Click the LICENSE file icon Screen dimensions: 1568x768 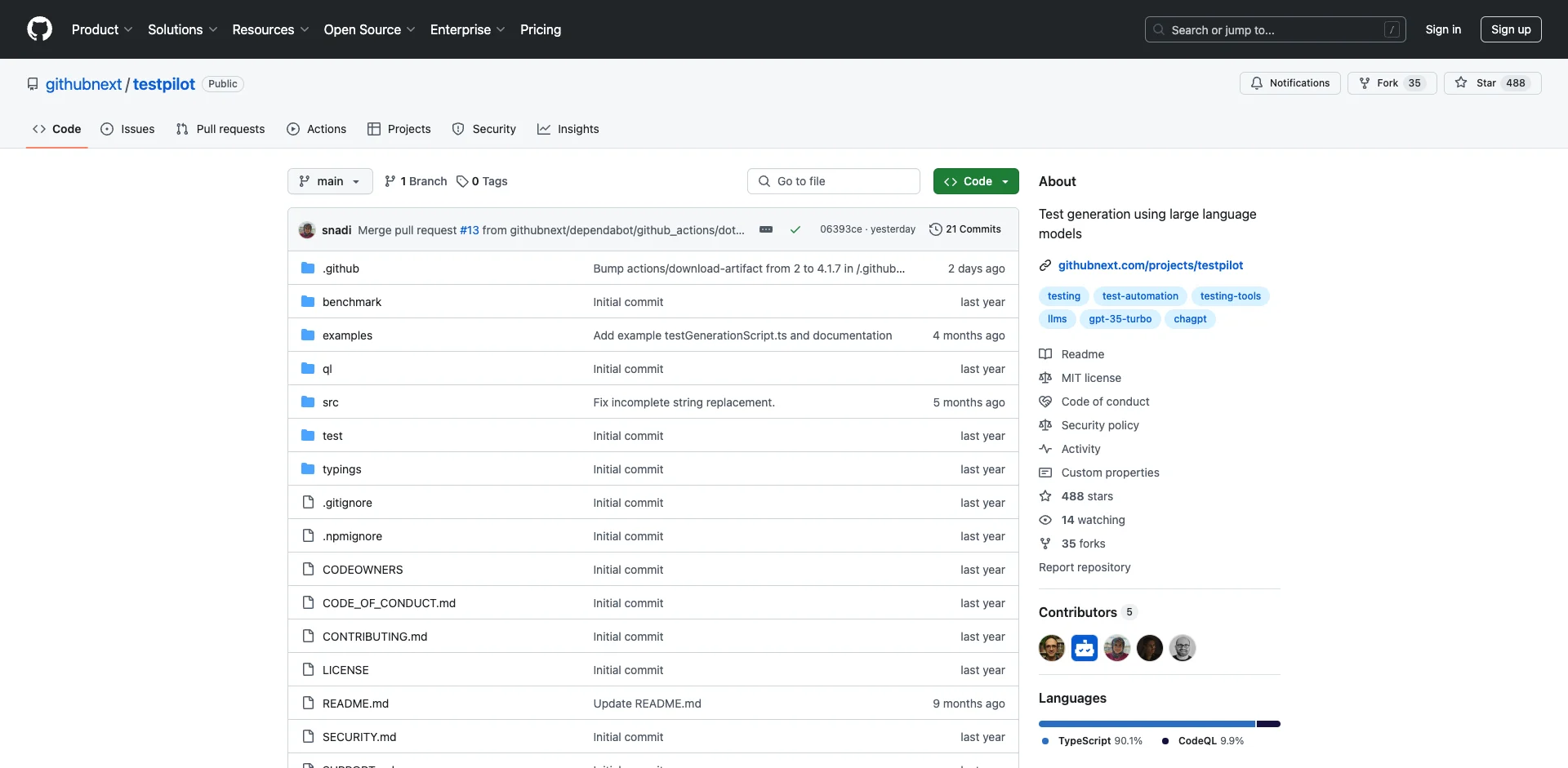308,669
